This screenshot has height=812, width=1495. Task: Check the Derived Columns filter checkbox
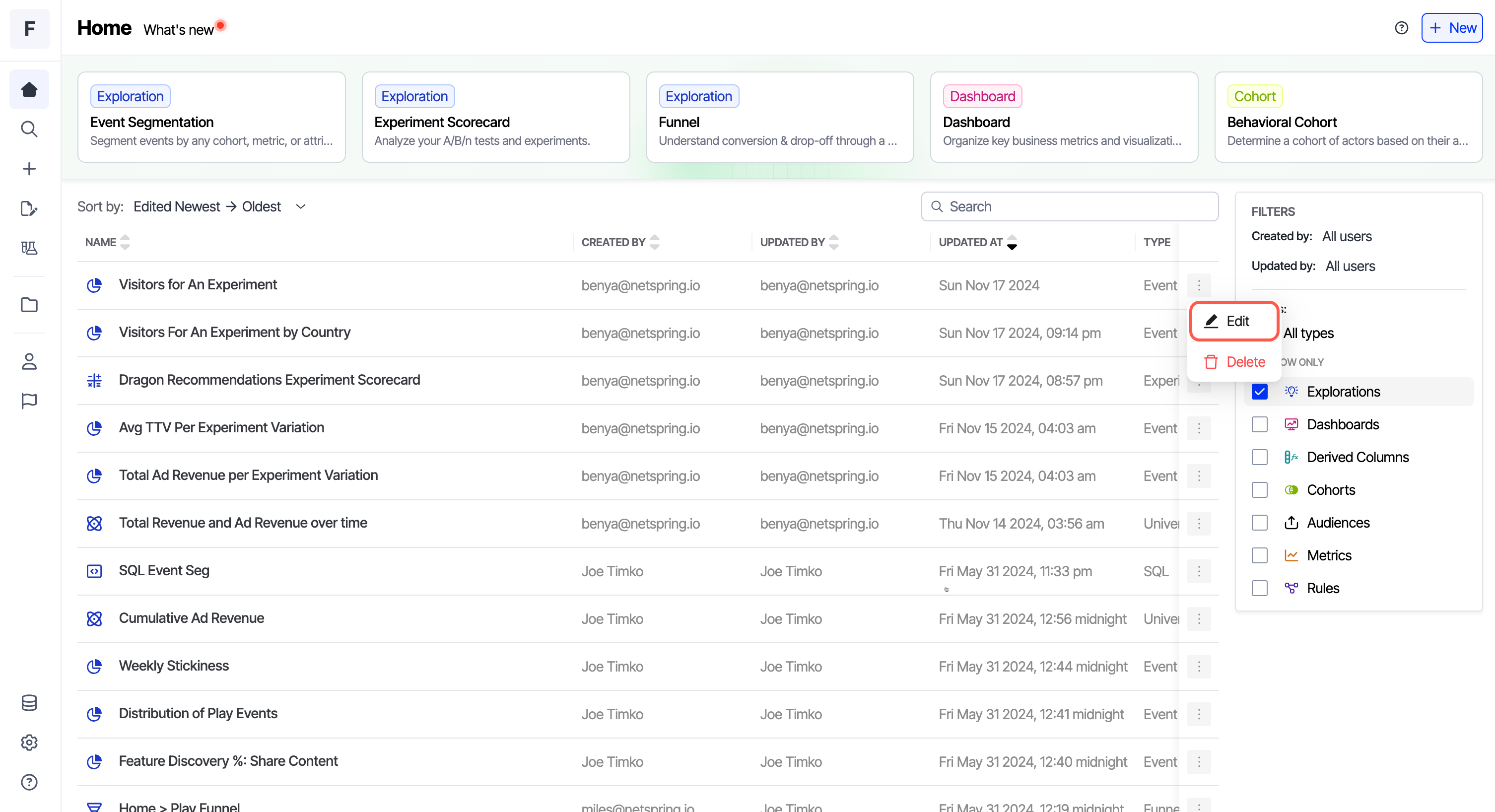(1259, 457)
